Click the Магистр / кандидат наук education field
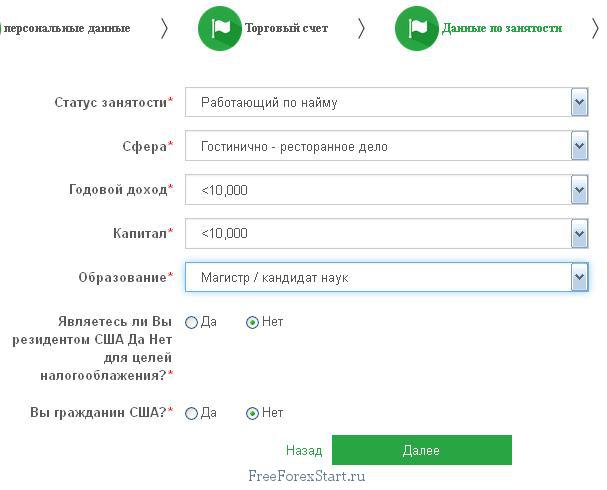This screenshot has height=490, width=607. 377,277
